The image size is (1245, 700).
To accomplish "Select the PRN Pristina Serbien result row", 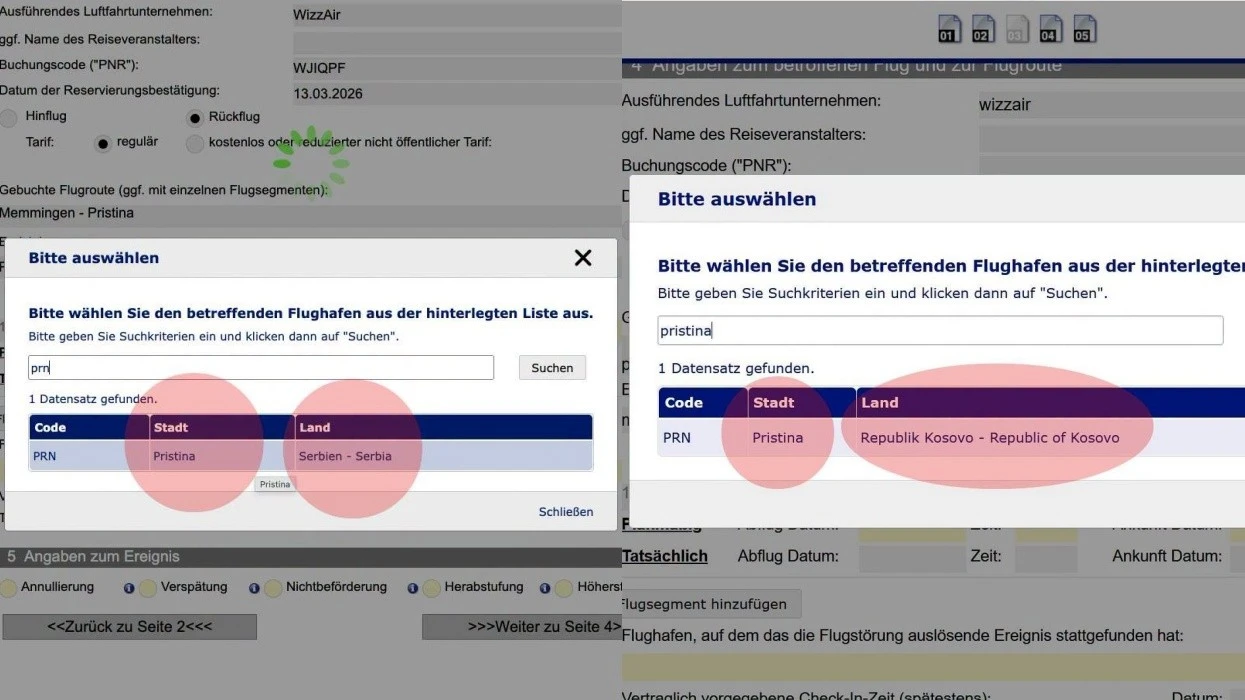I will click(x=311, y=456).
